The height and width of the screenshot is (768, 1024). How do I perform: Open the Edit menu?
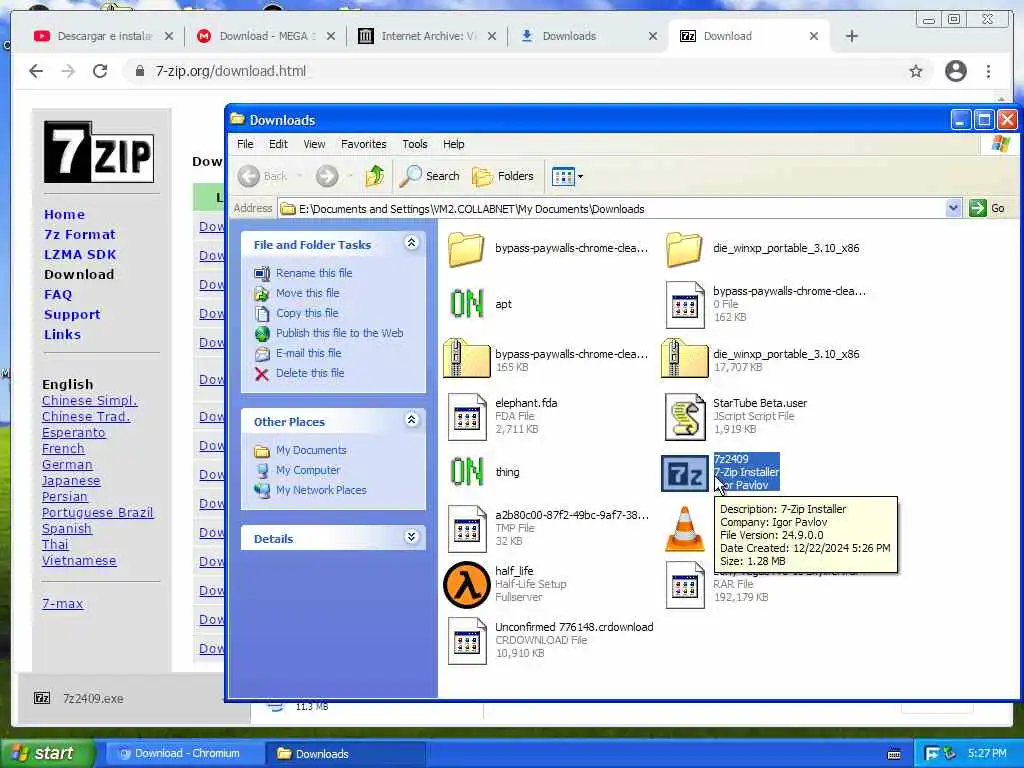[278, 144]
